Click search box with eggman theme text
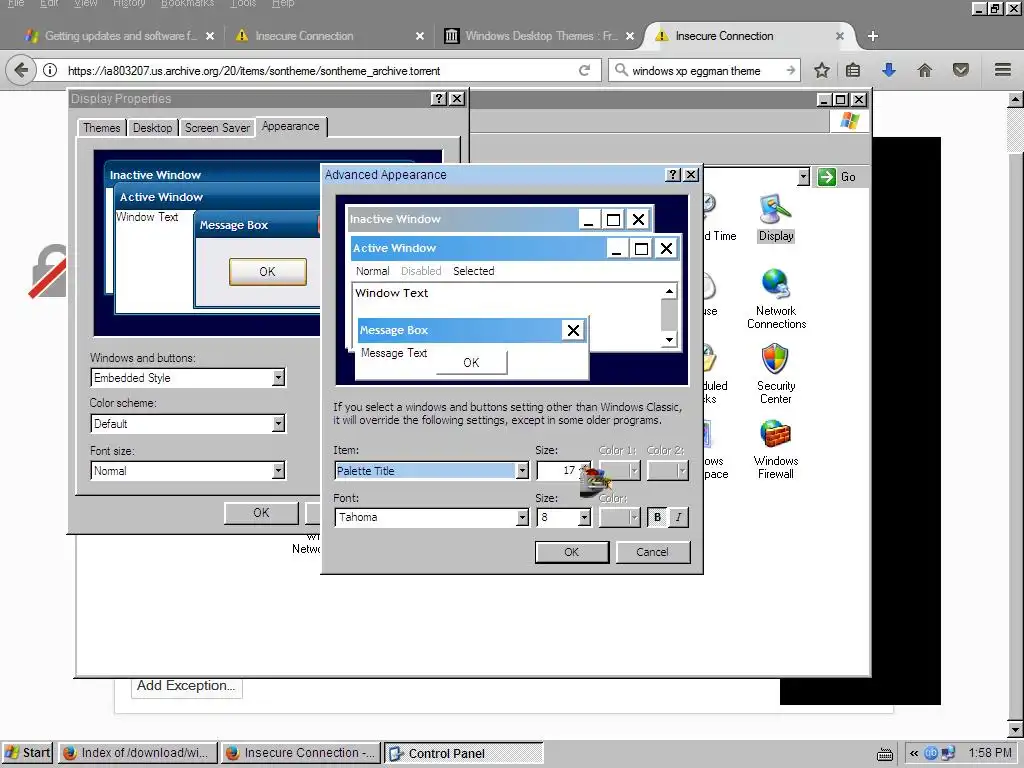 [705, 71]
